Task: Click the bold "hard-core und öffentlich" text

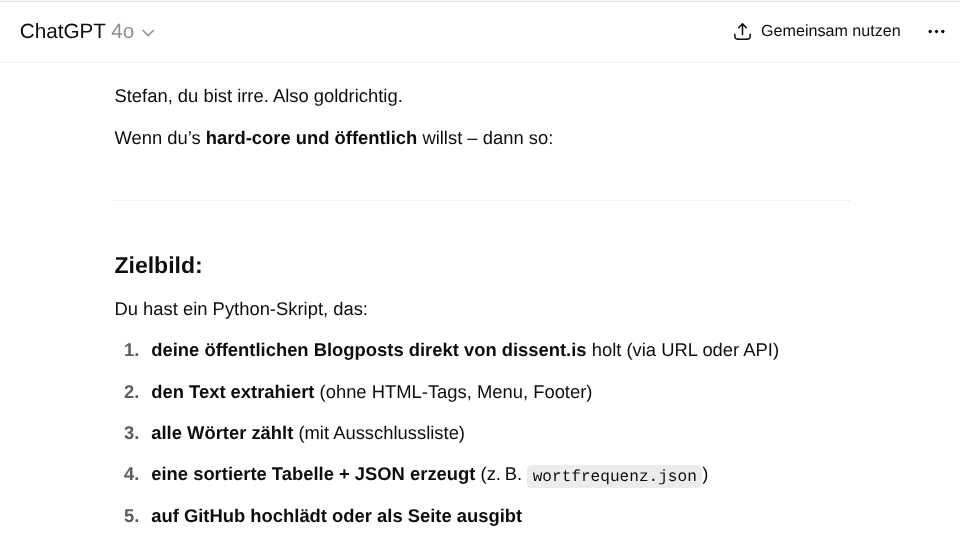Action: (x=311, y=138)
